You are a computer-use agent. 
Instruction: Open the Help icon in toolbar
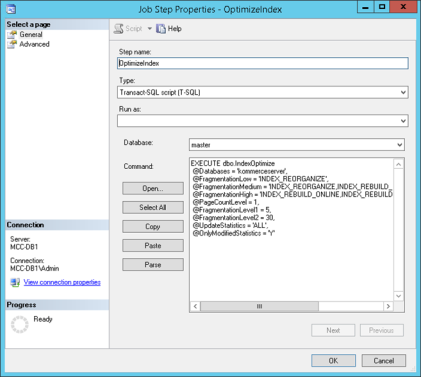(161, 29)
